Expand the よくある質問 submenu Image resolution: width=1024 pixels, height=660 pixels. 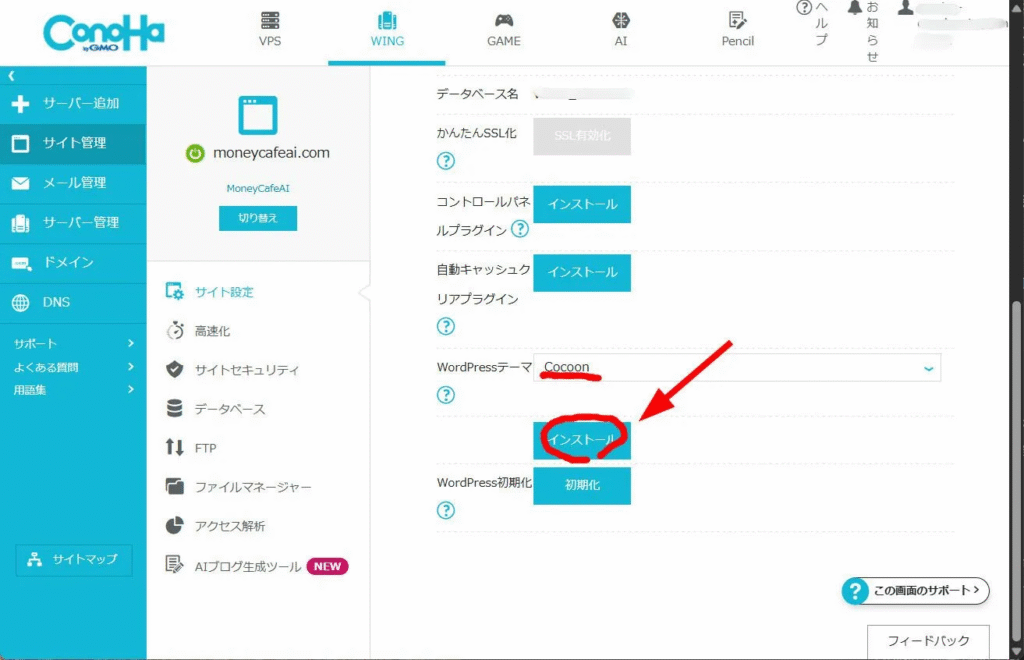(x=73, y=367)
